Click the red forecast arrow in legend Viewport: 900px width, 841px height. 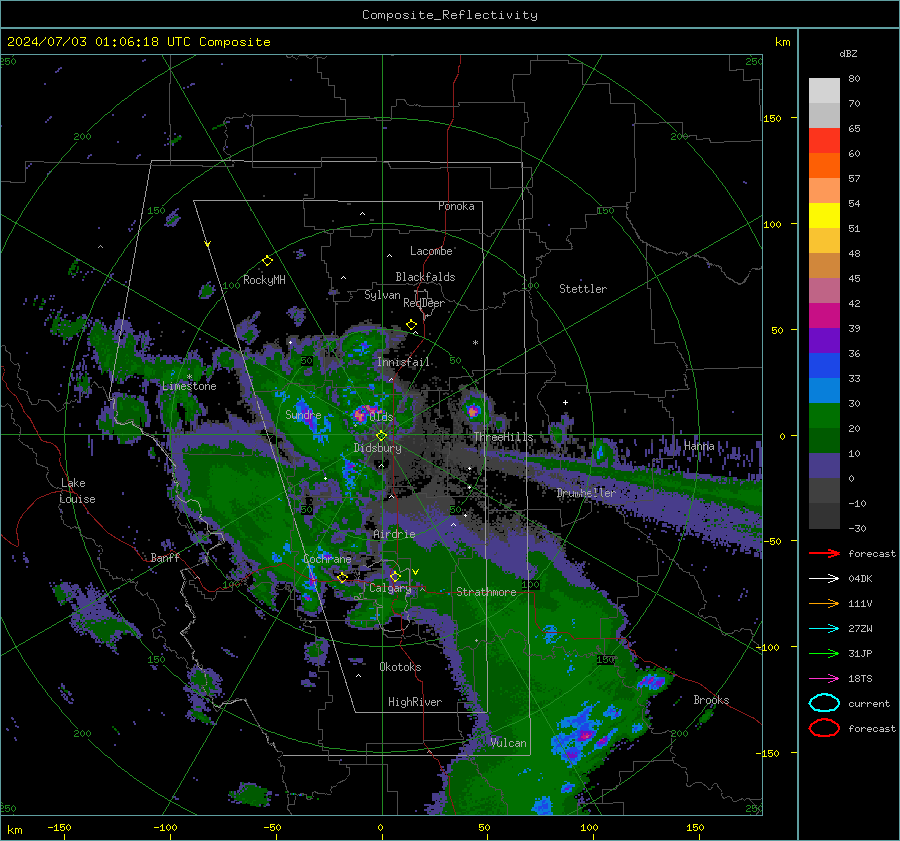pyautogui.click(x=824, y=553)
